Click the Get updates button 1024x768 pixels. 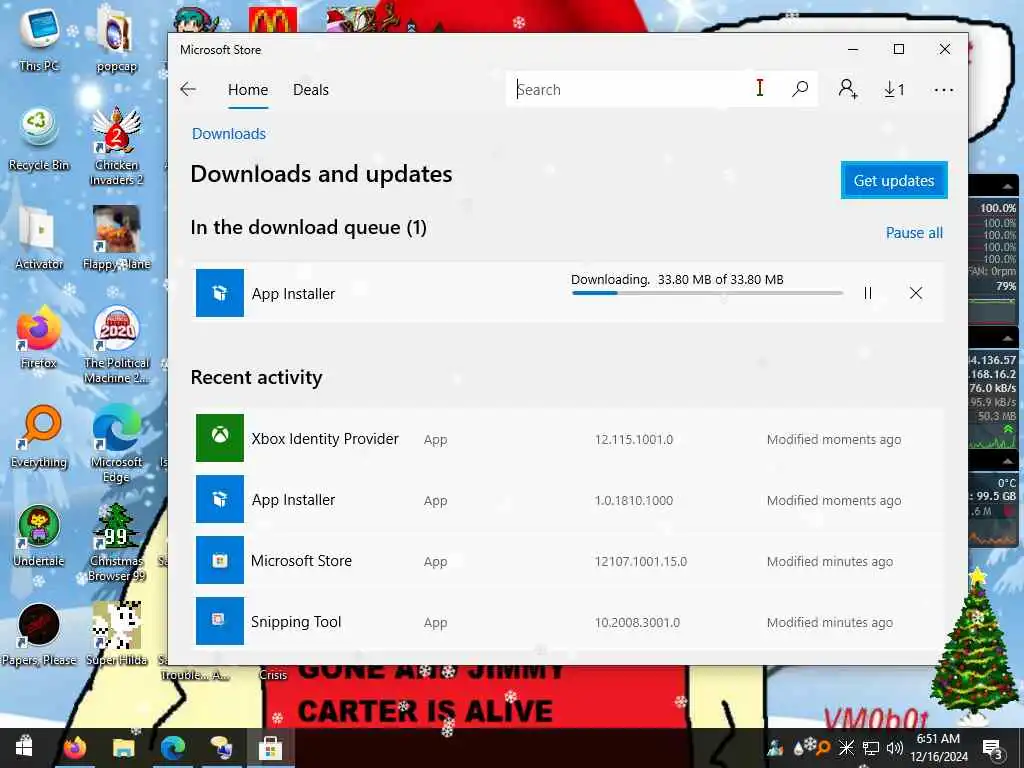[894, 180]
